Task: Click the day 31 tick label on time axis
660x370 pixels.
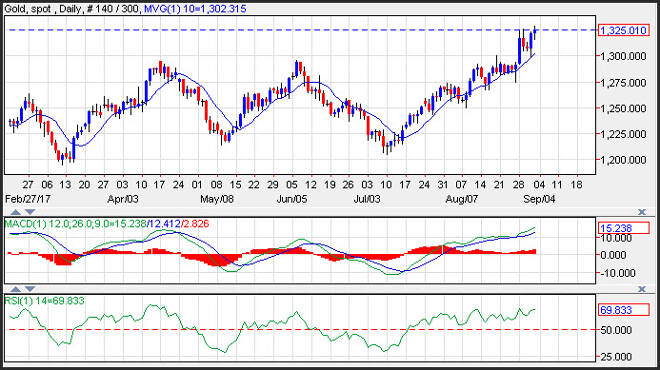Action: point(442,184)
